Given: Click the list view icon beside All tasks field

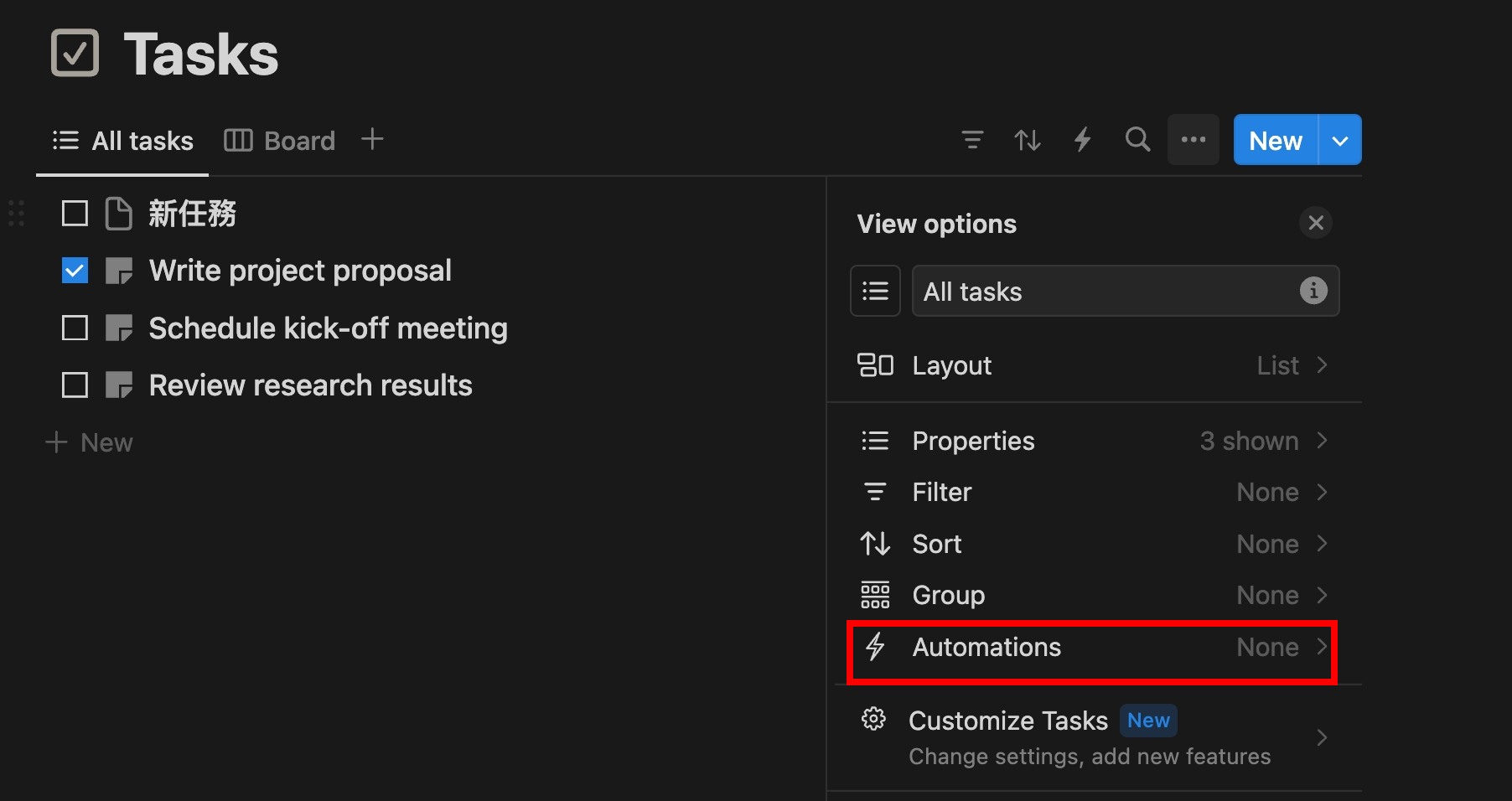Looking at the screenshot, I should click(875, 291).
